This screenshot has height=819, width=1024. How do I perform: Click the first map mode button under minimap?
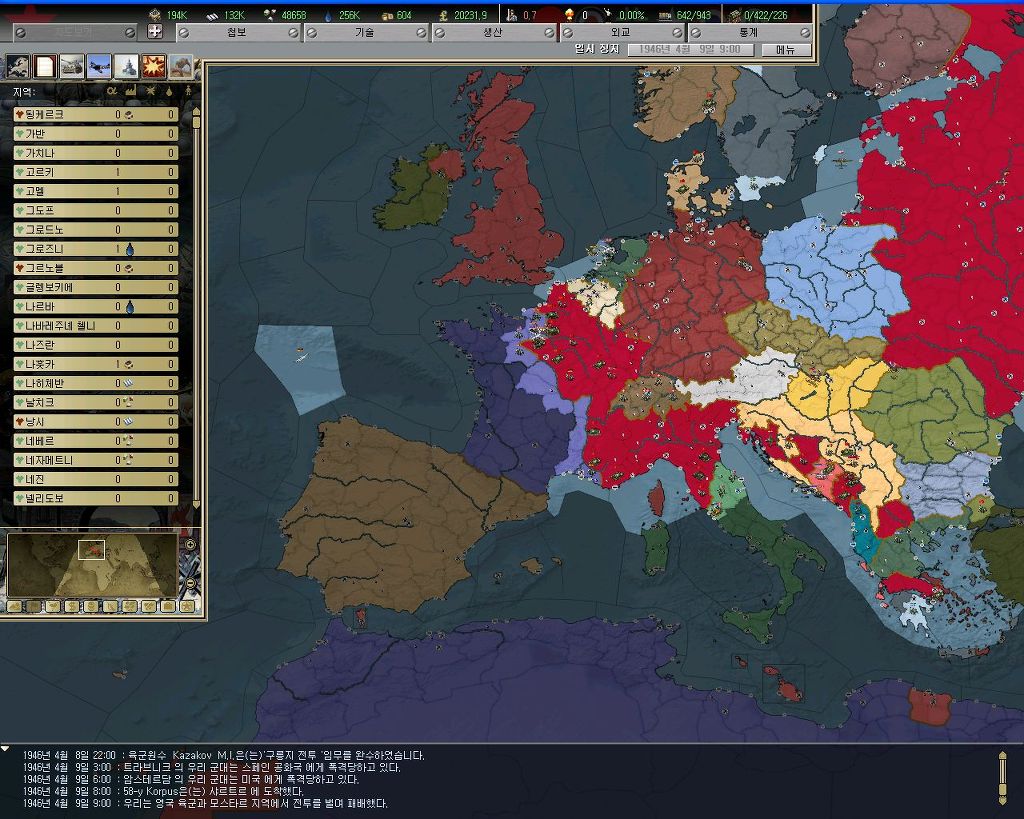(x=14, y=607)
